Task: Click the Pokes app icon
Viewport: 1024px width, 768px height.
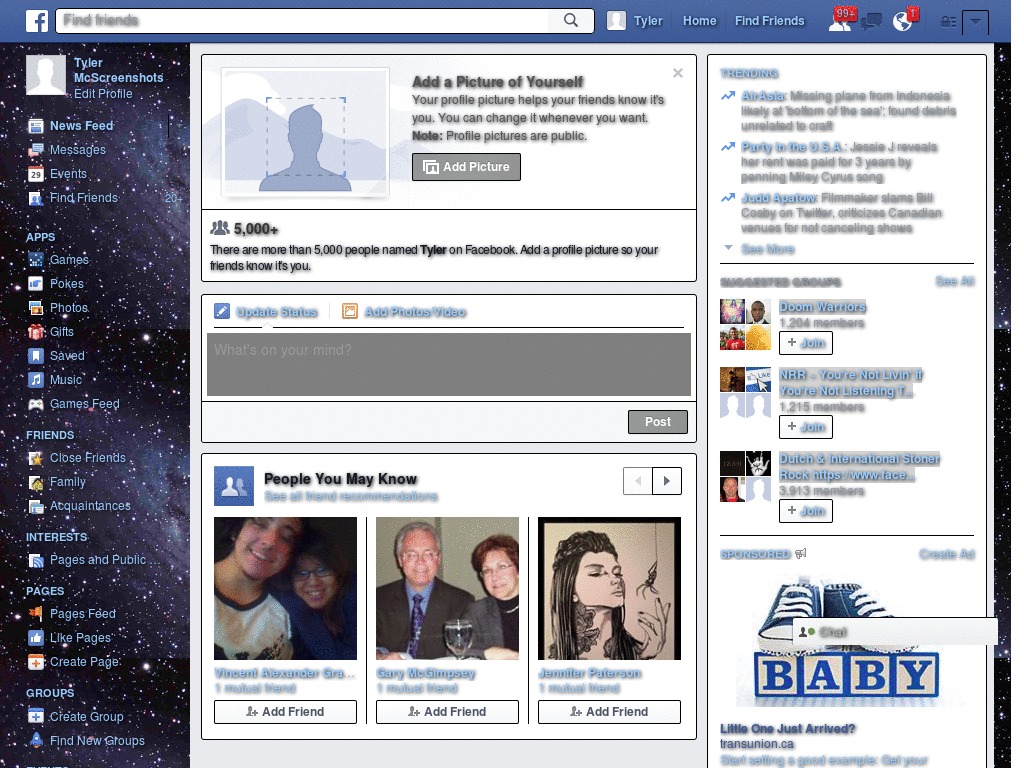Action: point(36,284)
